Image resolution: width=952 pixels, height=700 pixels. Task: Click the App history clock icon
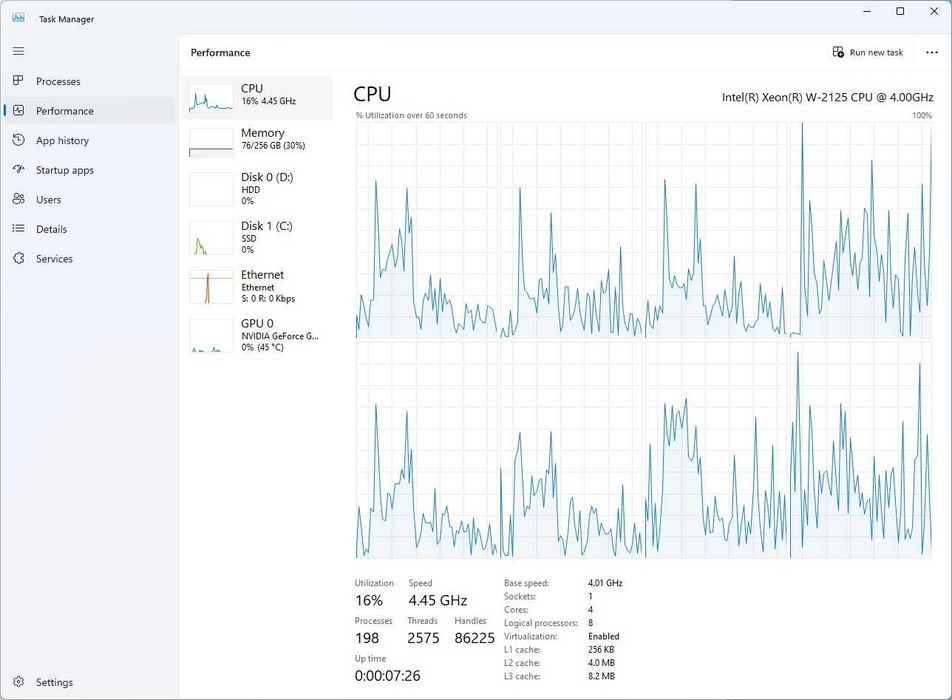19,140
